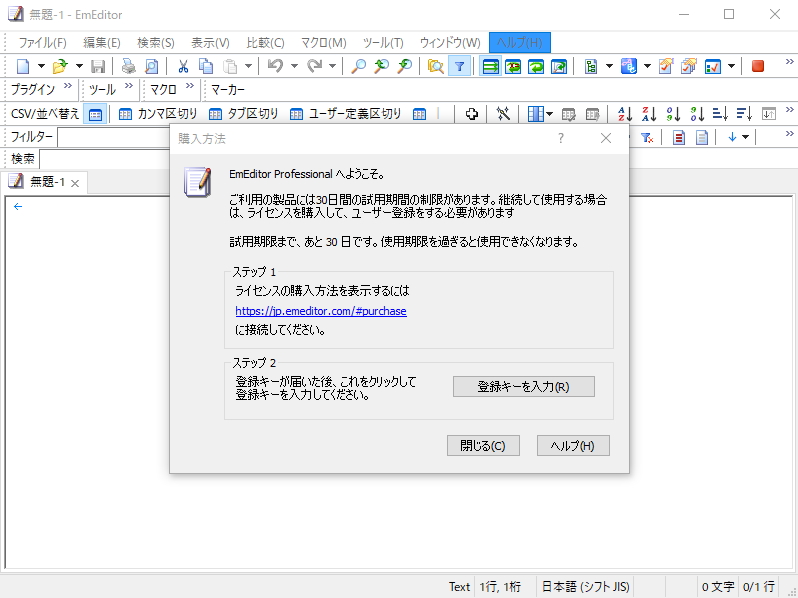
Task: Click the clear filter funnel icon
Action: point(647,137)
